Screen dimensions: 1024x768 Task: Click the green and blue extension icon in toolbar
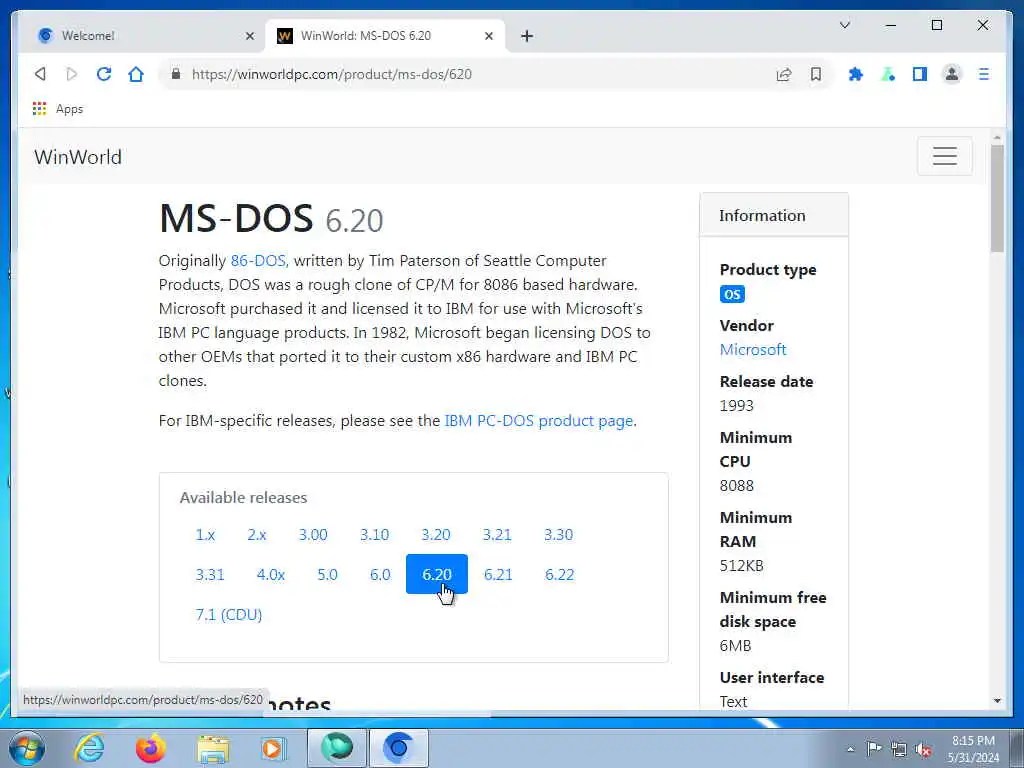[888, 74]
